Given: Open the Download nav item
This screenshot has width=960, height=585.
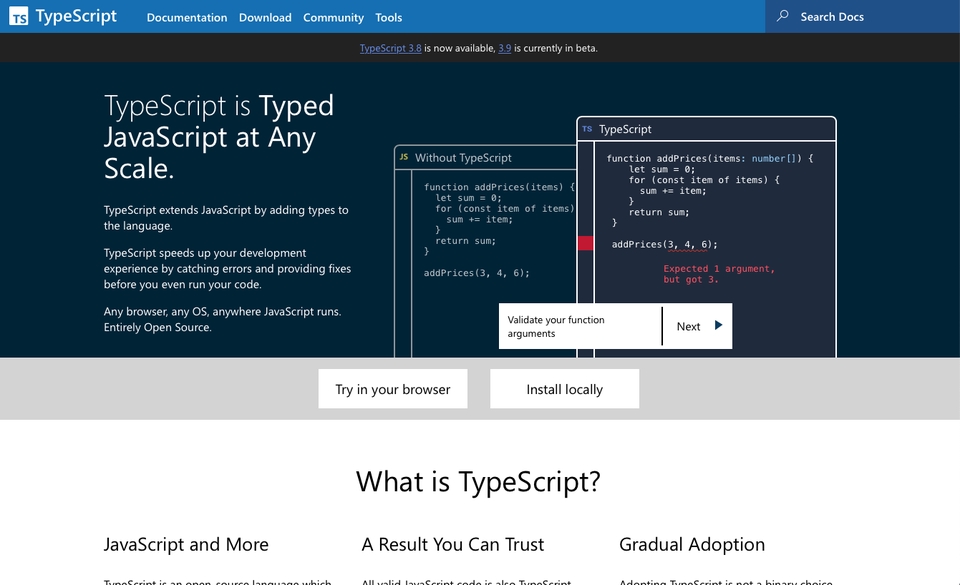Looking at the screenshot, I should click(x=265, y=17).
